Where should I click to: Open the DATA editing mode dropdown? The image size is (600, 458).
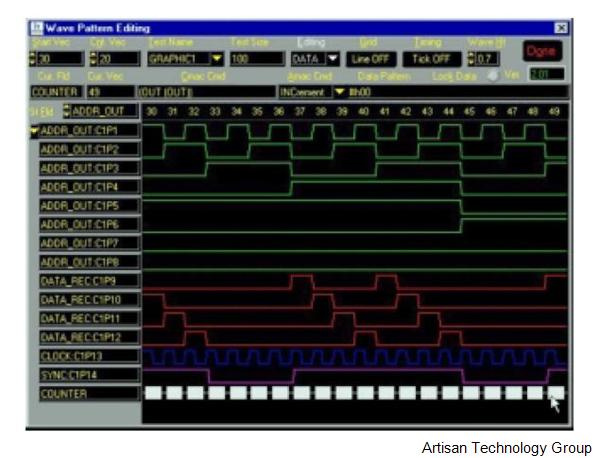(333, 59)
